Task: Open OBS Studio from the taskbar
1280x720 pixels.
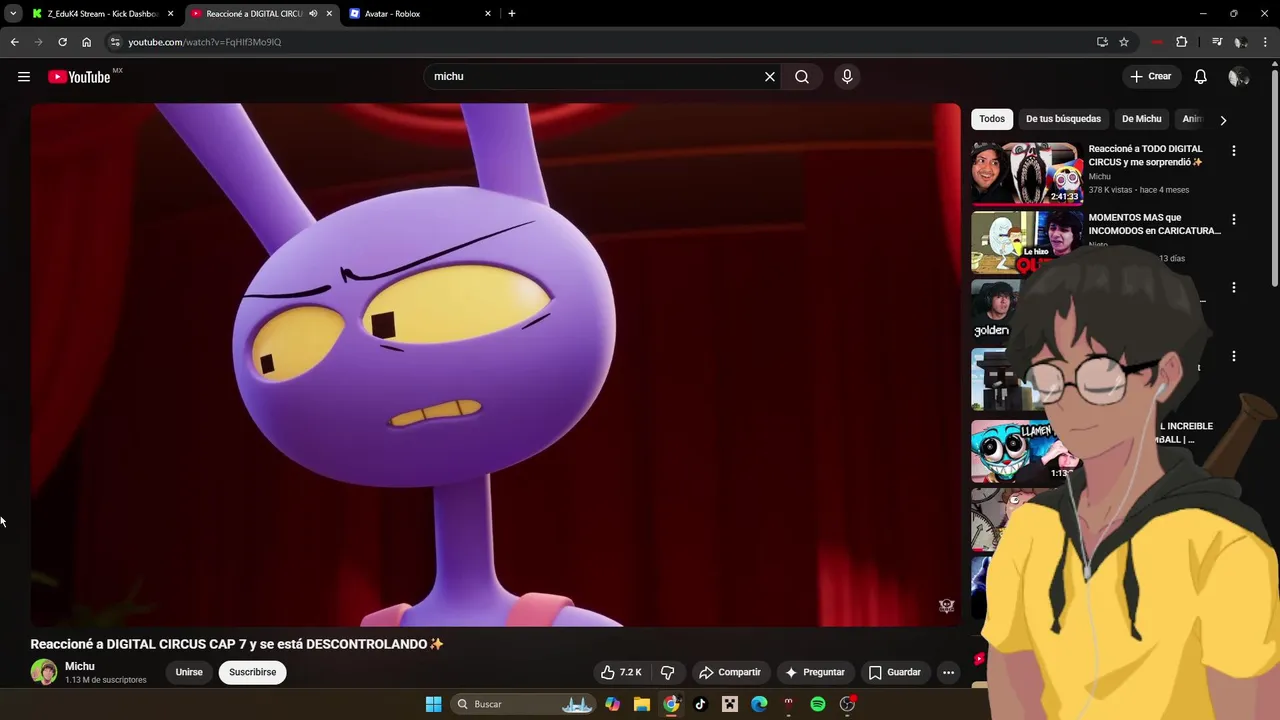Action: click(x=847, y=704)
